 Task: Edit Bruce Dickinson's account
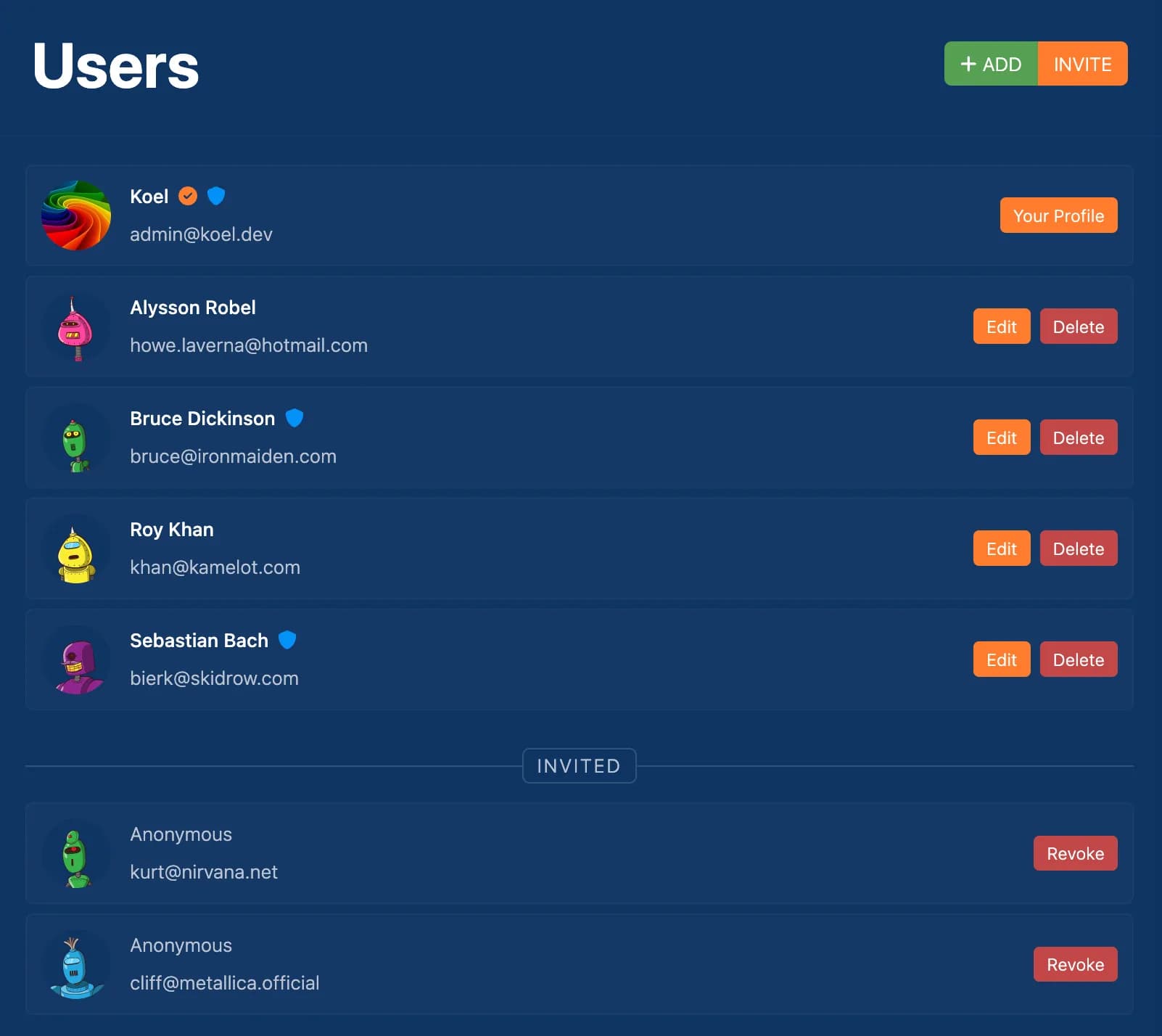[1001, 437]
